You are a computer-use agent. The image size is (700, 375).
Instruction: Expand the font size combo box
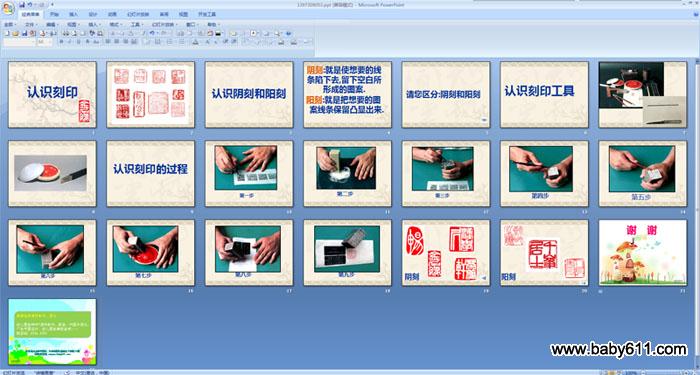point(45,42)
